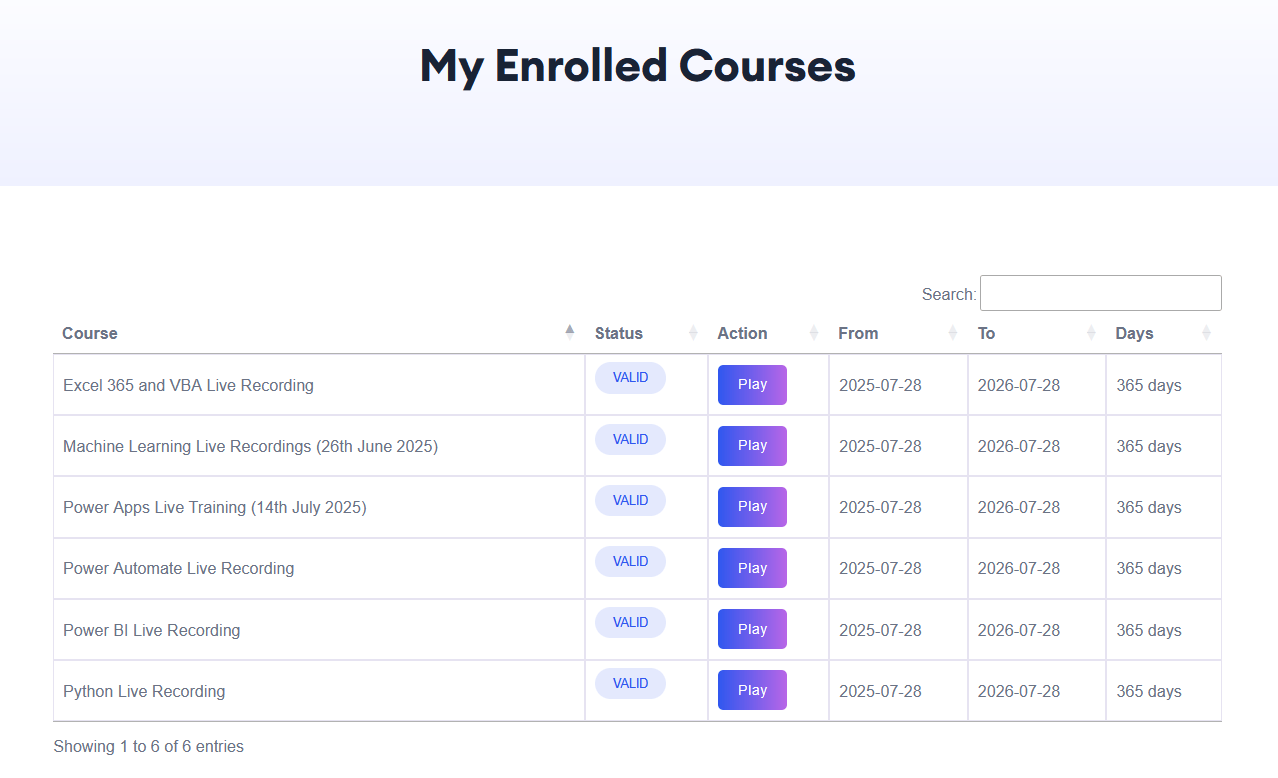This screenshot has height=778, width=1278.
Task: Play the Python Live Recording course
Action: pos(752,689)
